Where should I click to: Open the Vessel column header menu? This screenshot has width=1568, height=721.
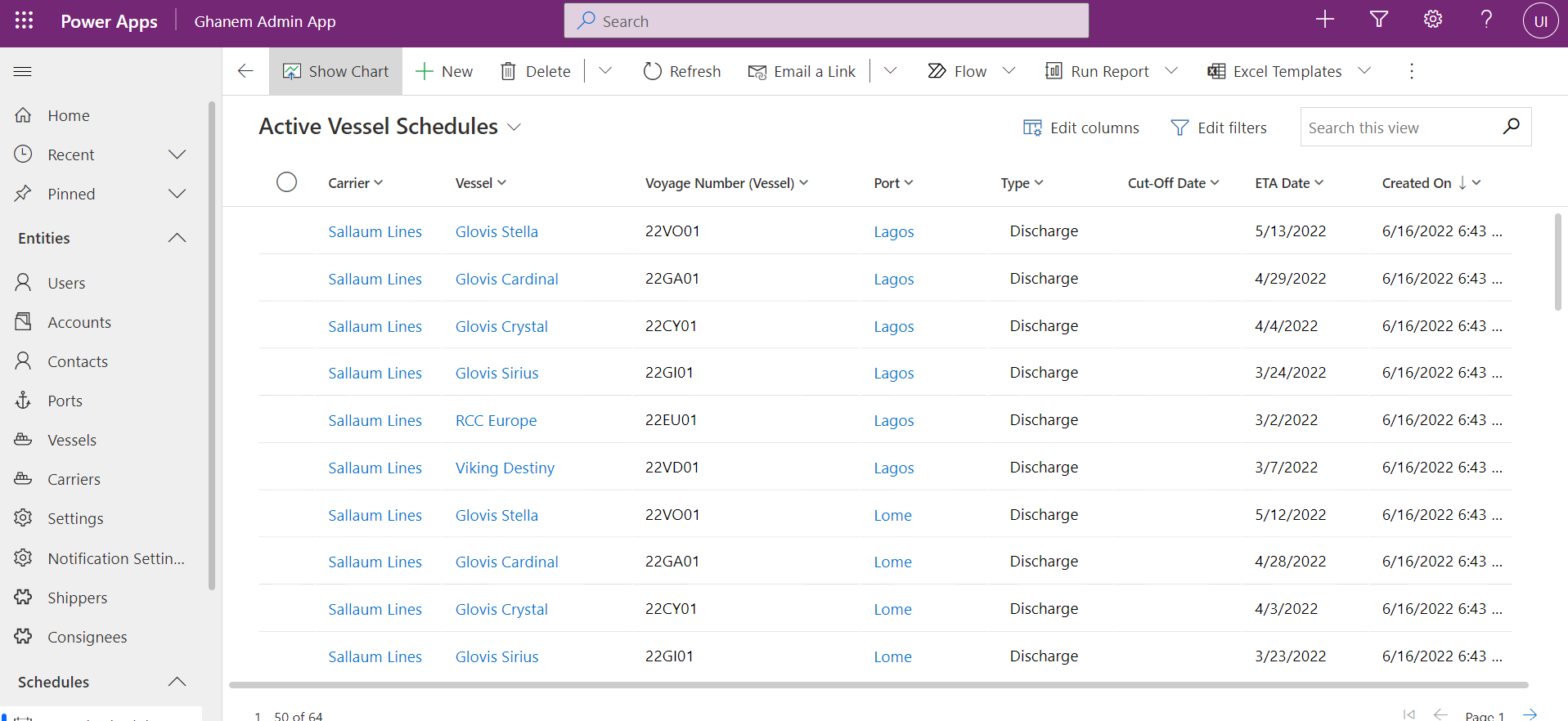point(481,183)
